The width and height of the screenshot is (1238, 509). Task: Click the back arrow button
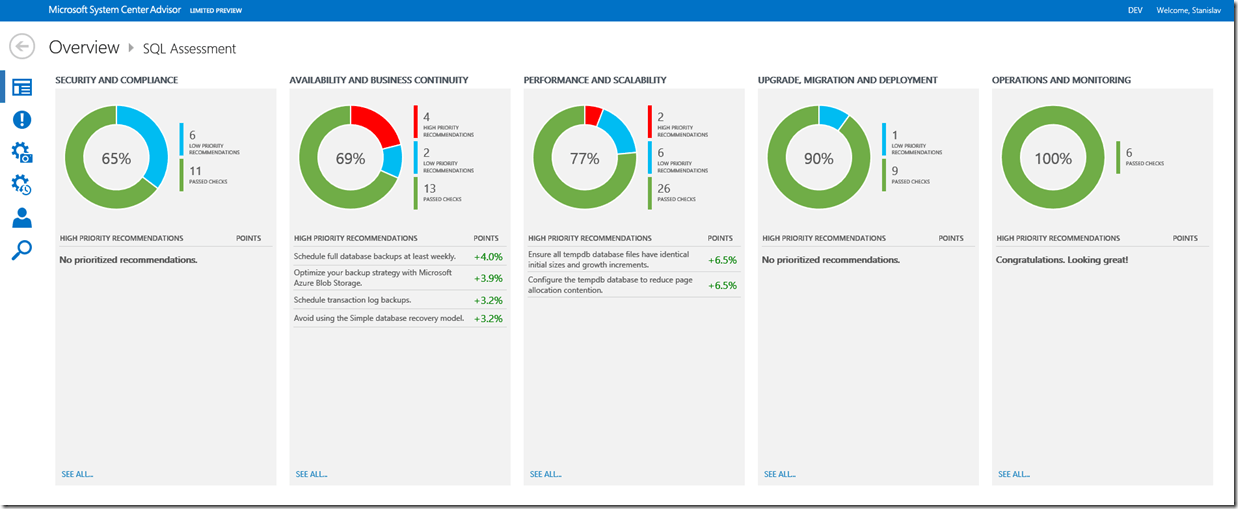coord(22,47)
